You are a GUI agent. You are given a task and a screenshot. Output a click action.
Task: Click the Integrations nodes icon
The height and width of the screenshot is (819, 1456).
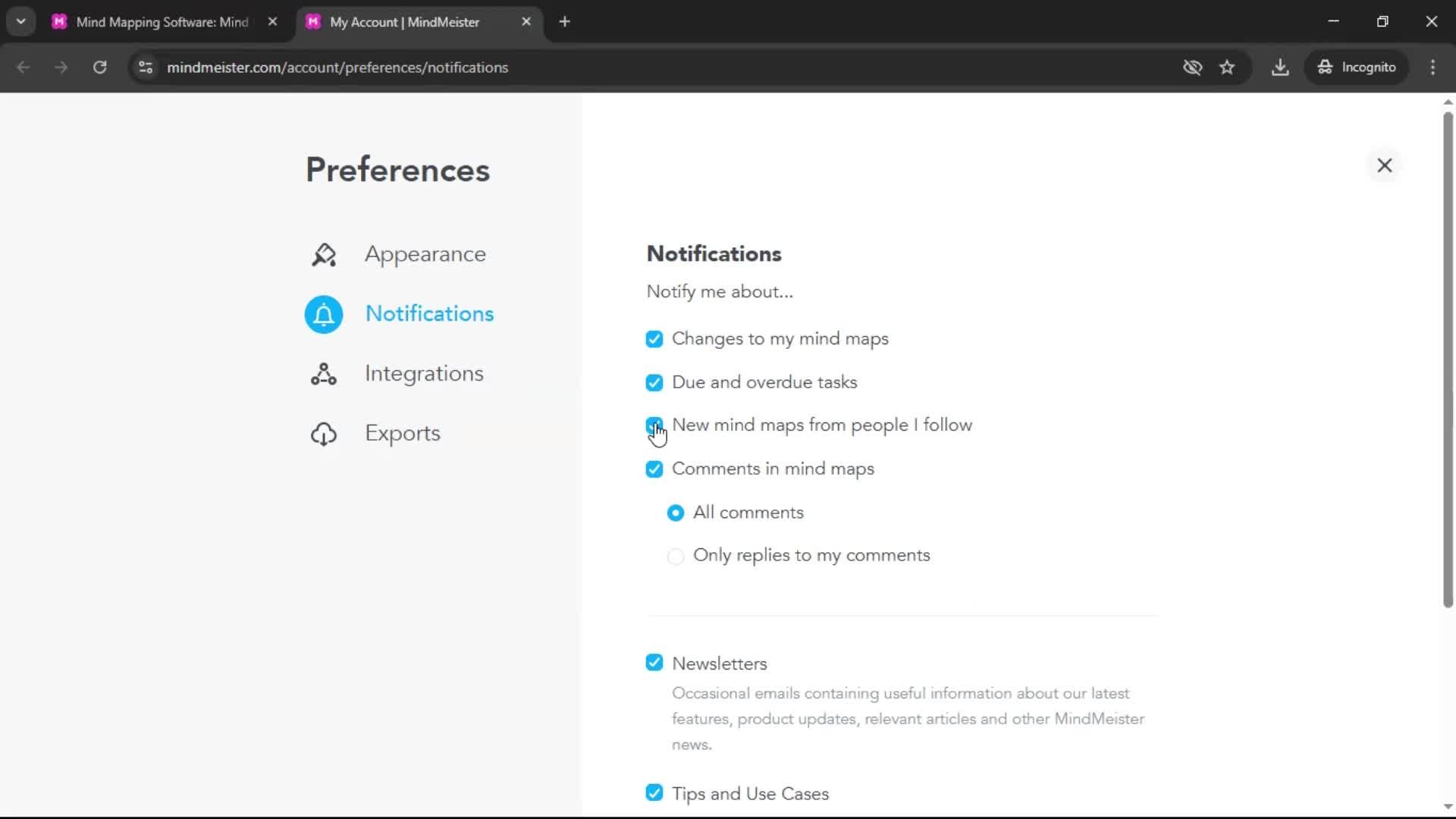pos(324,374)
